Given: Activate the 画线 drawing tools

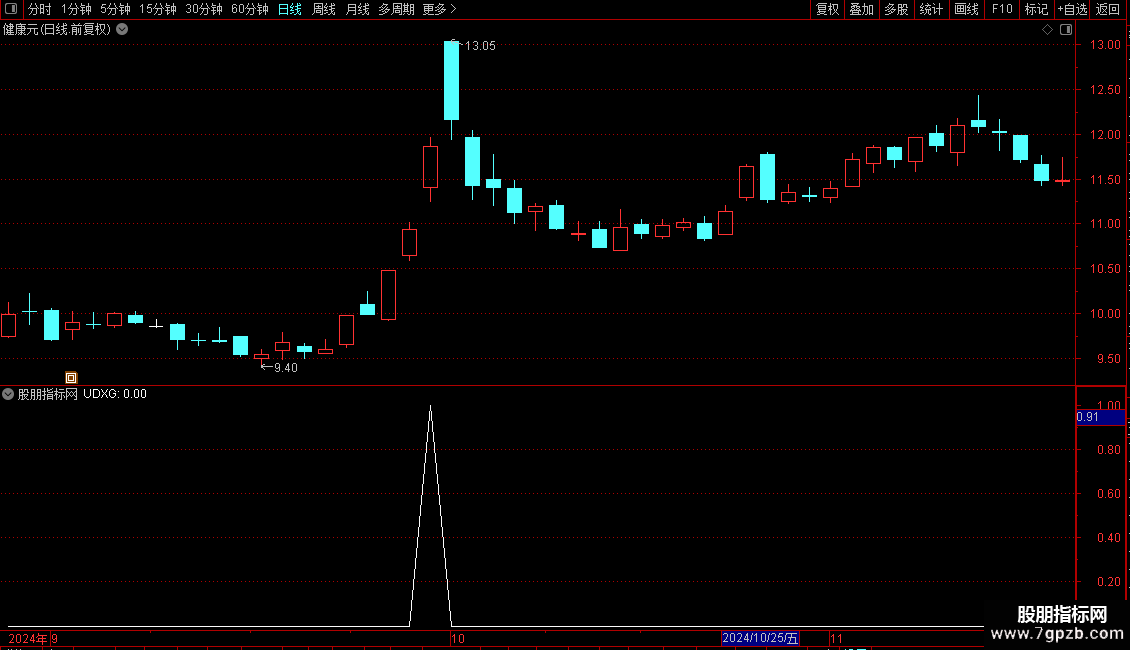Looking at the screenshot, I should coord(966,9).
